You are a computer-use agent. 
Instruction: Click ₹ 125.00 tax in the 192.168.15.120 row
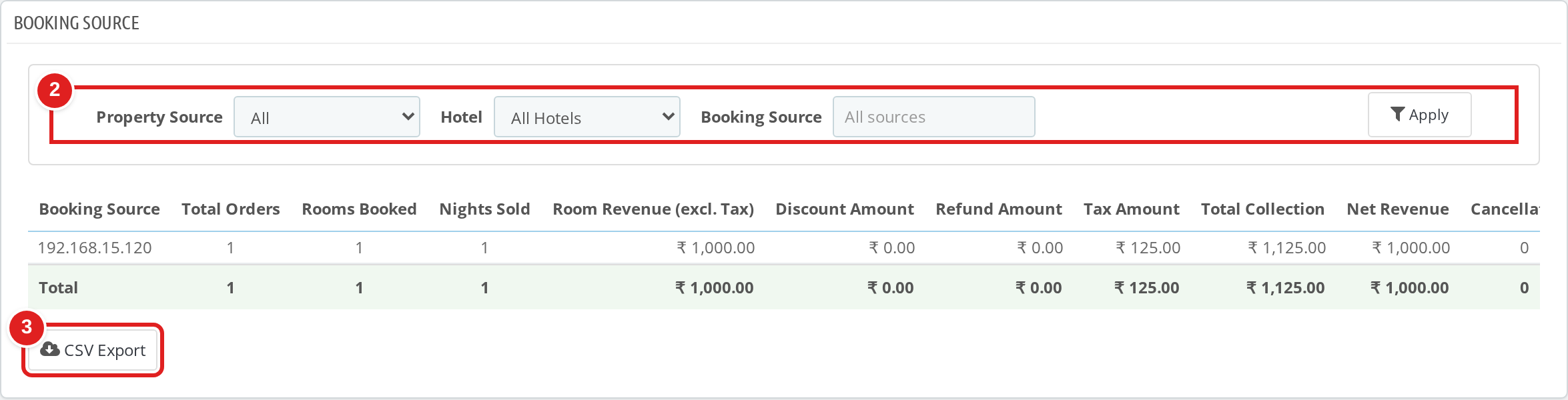coord(1148,247)
